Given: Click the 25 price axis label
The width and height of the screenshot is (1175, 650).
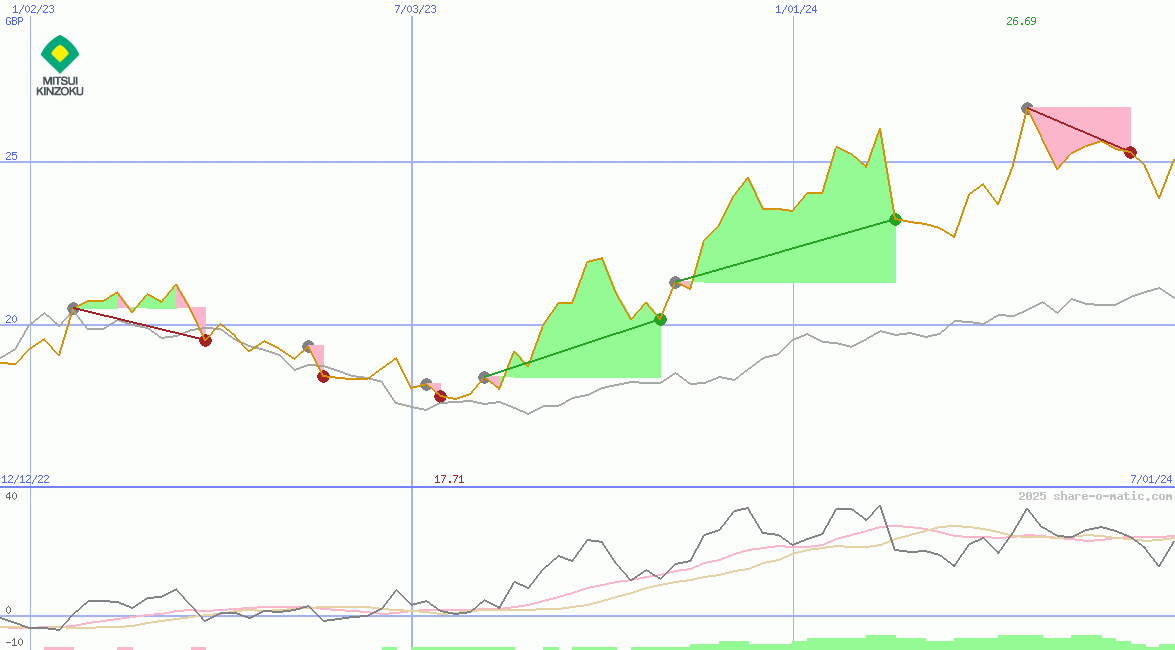Looking at the screenshot, I should click(10, 157).
